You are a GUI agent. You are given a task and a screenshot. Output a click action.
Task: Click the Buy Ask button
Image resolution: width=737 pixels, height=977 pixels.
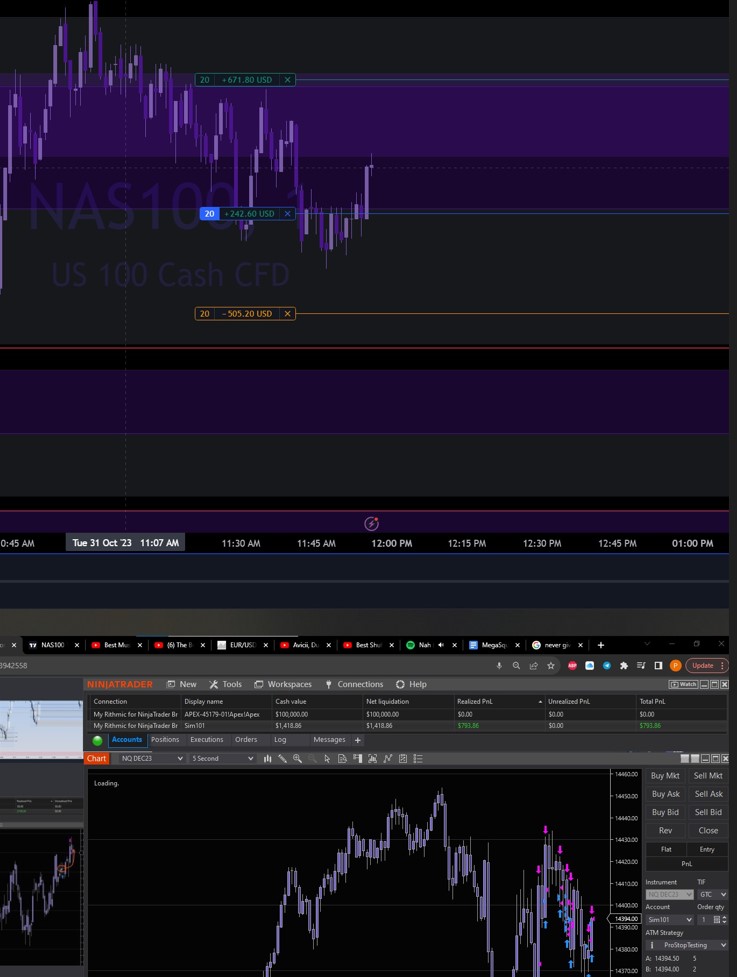pos(665,794)
